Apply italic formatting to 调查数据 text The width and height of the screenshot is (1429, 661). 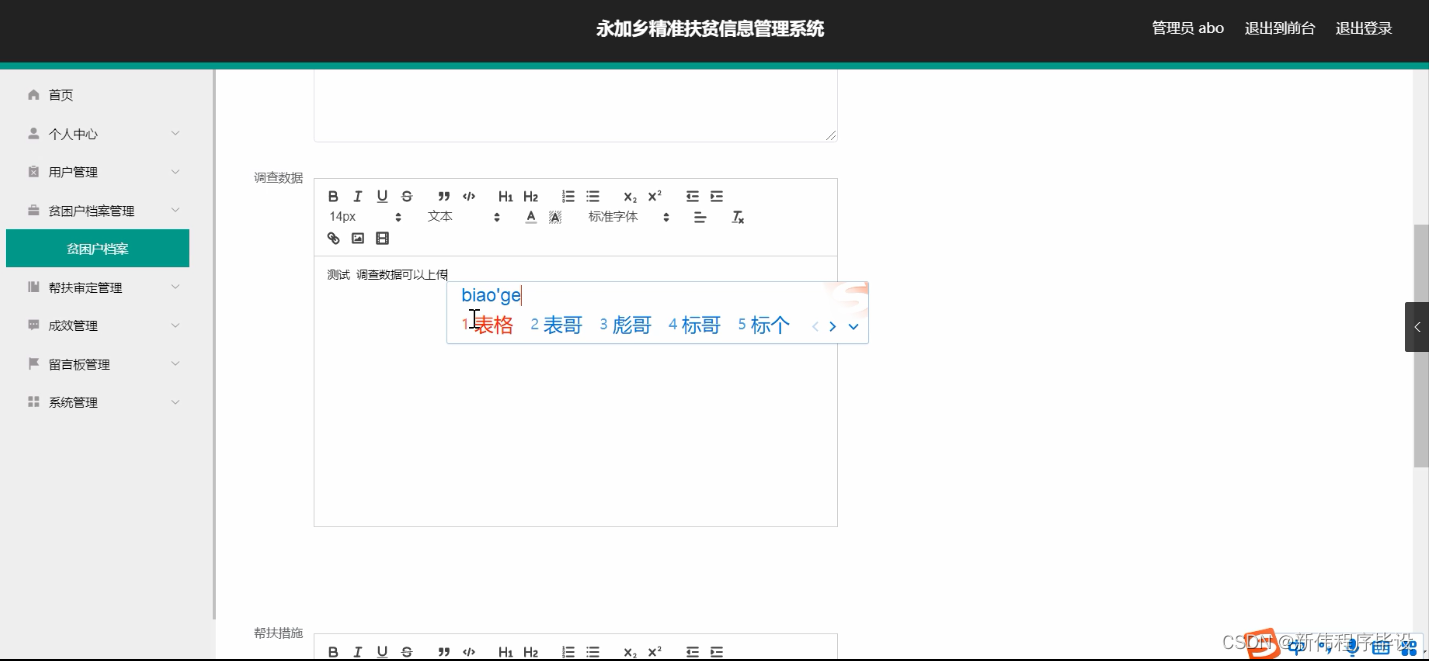coord(357,196)
